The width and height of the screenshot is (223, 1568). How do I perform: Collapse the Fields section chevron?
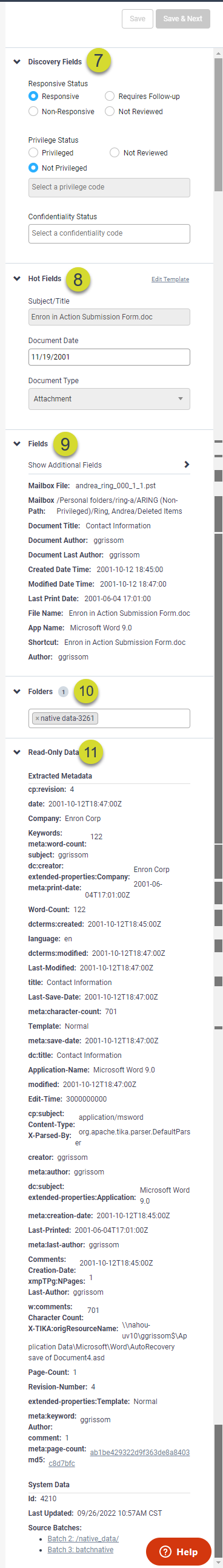click(x=17, y=444)
